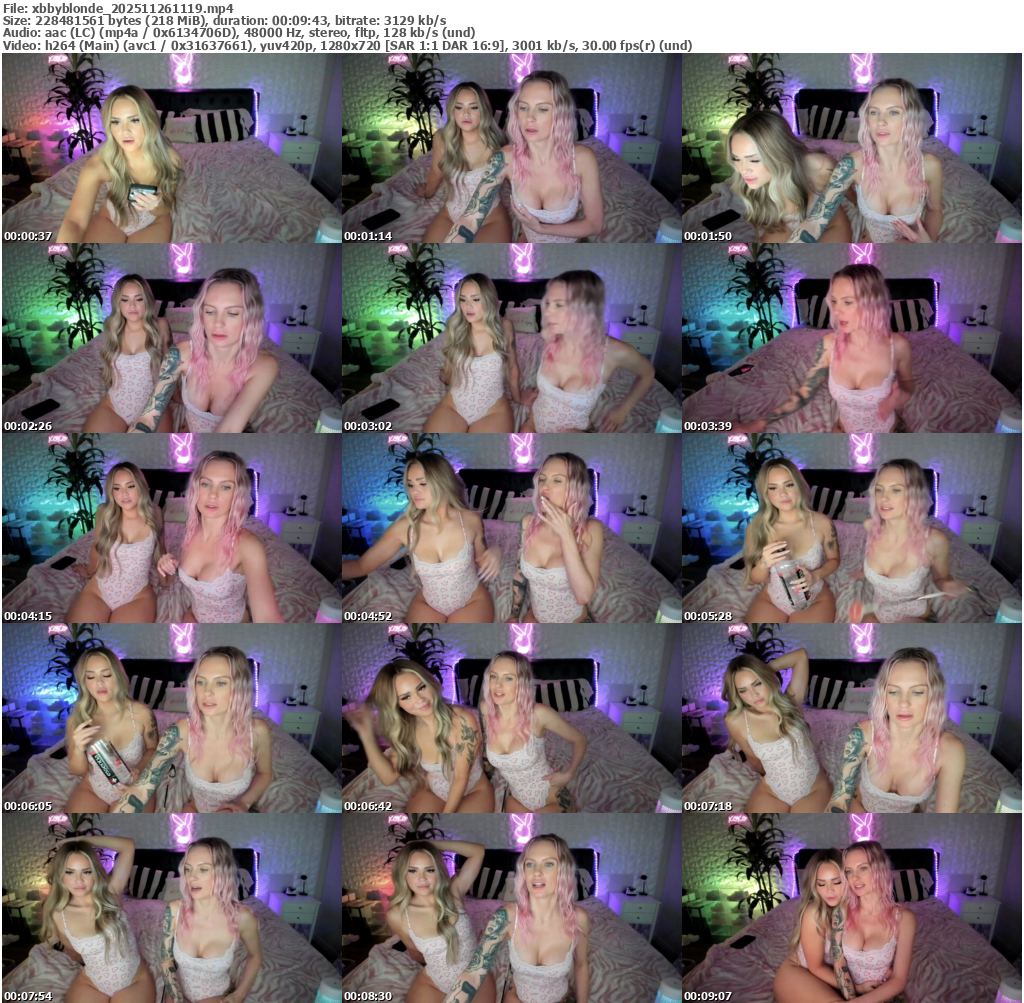Open the thumbnail frame stamped 00:00:37
The image size is (1024, 1003).
[x=172, y=148]
